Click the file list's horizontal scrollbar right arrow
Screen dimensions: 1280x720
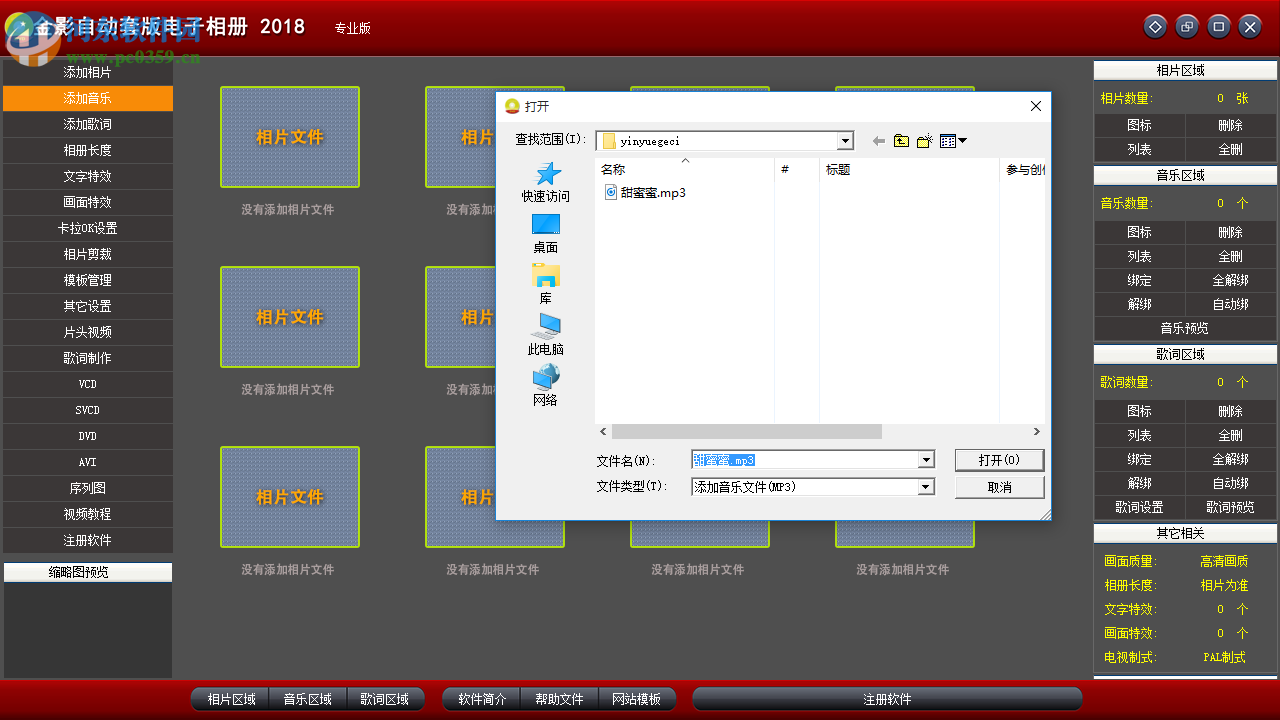pyautogui.click(x=1036, y=432)
